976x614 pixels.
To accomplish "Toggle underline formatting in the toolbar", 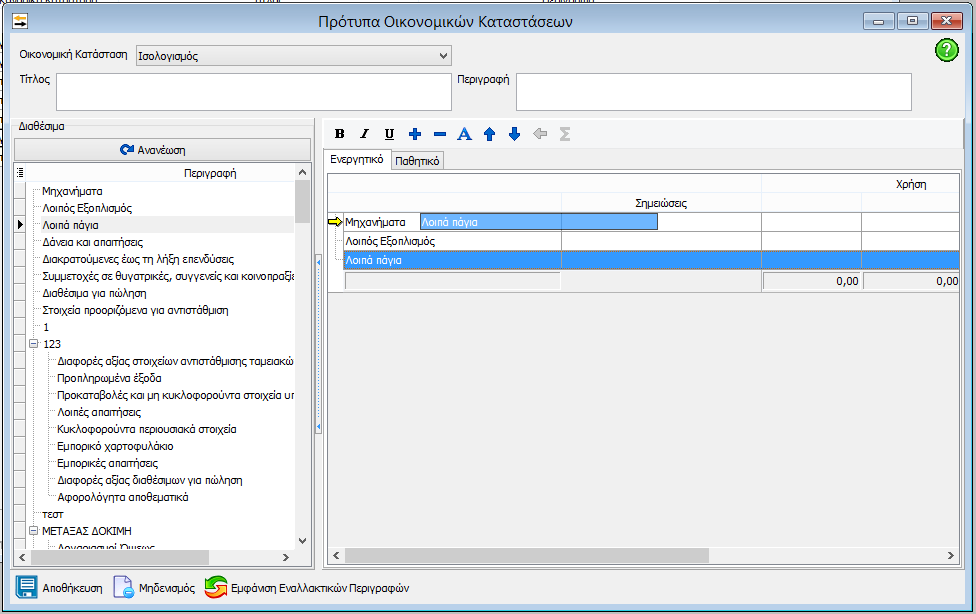I will pyautogui.click(x=389, y=134).
